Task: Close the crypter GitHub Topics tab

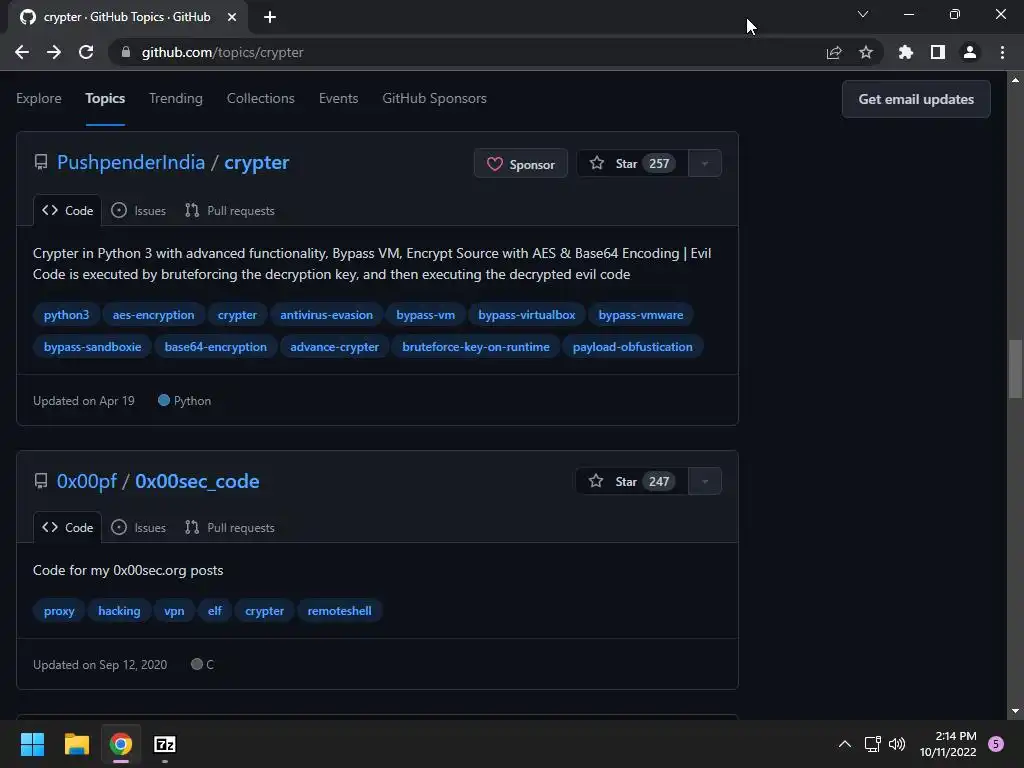Action: [x=232, y=17]
